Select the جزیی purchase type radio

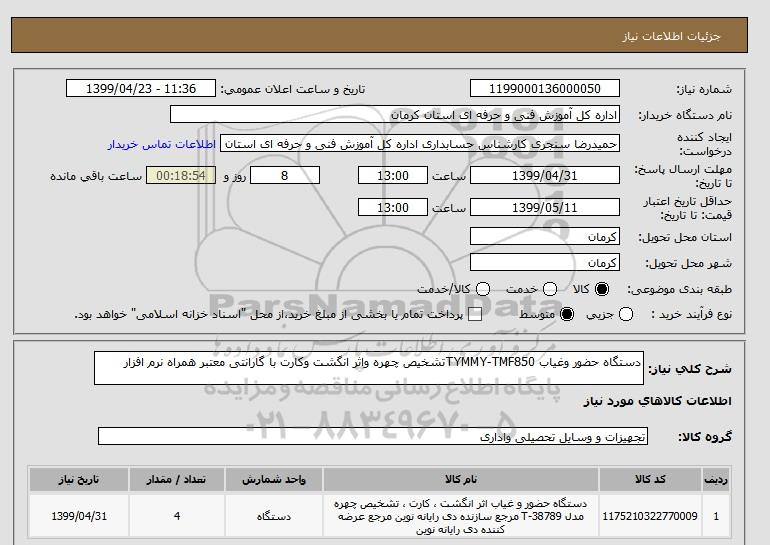[626, 314]
